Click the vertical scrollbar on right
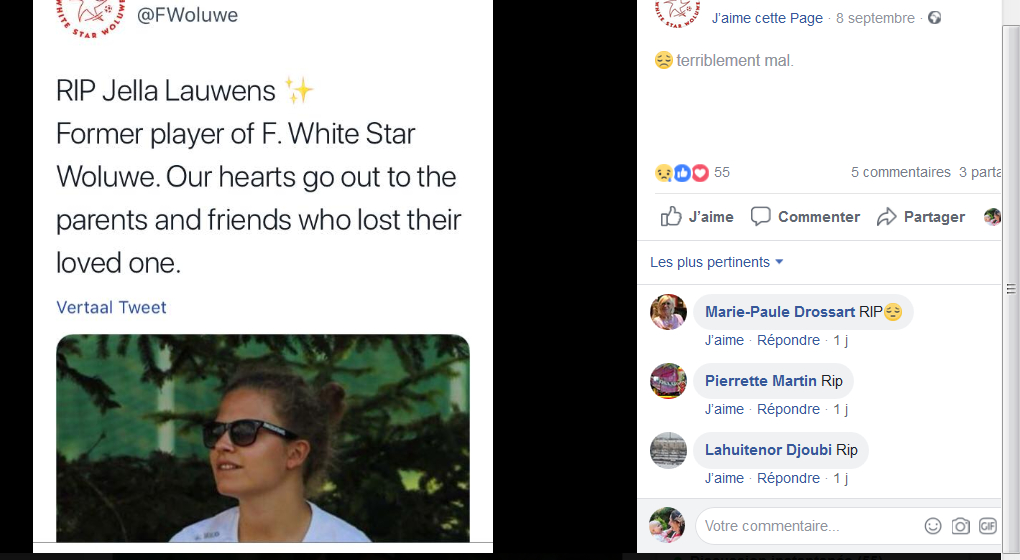This screenshot has width=1020, height=560. point(1010,280)
